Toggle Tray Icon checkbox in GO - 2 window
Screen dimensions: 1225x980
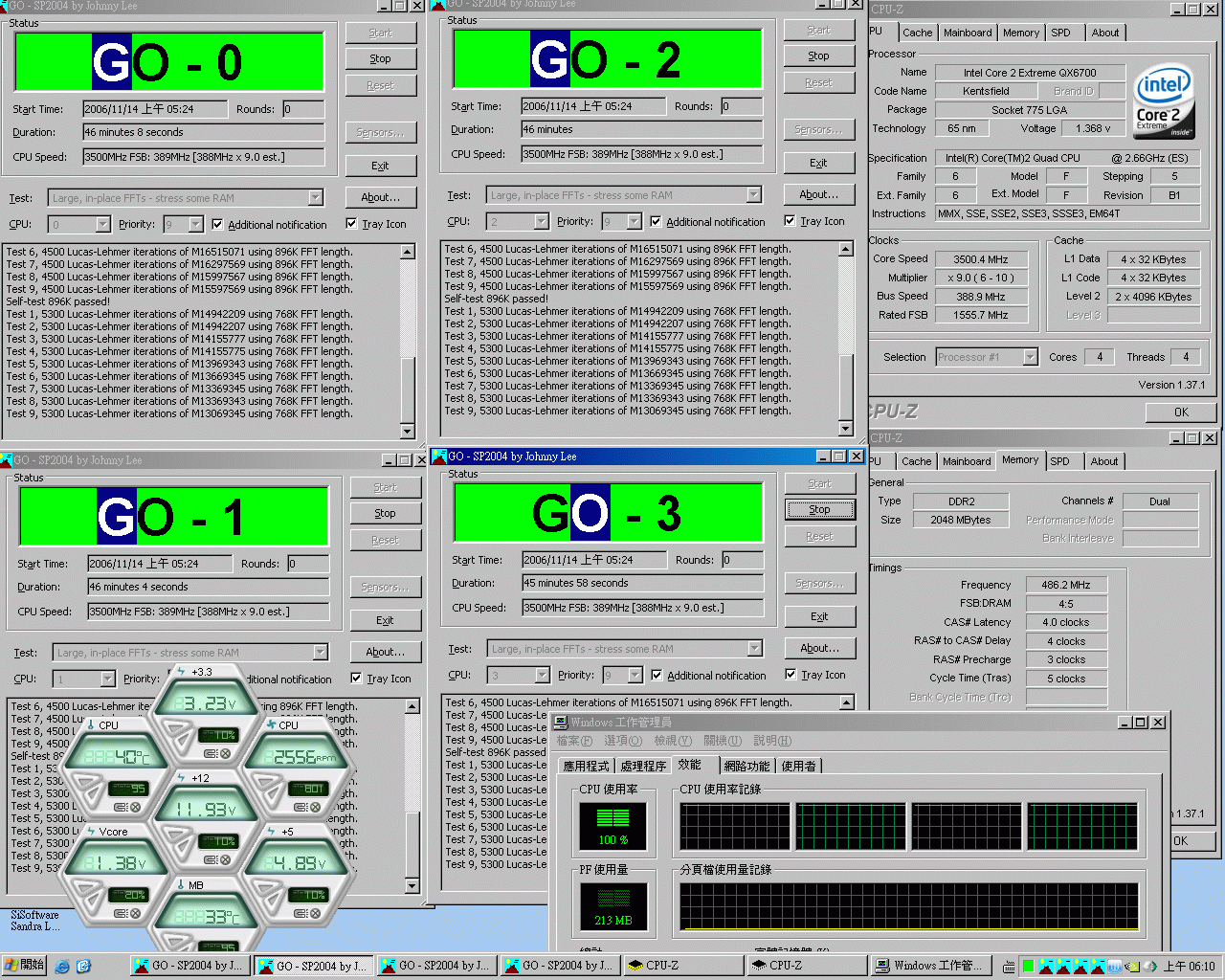790,220
